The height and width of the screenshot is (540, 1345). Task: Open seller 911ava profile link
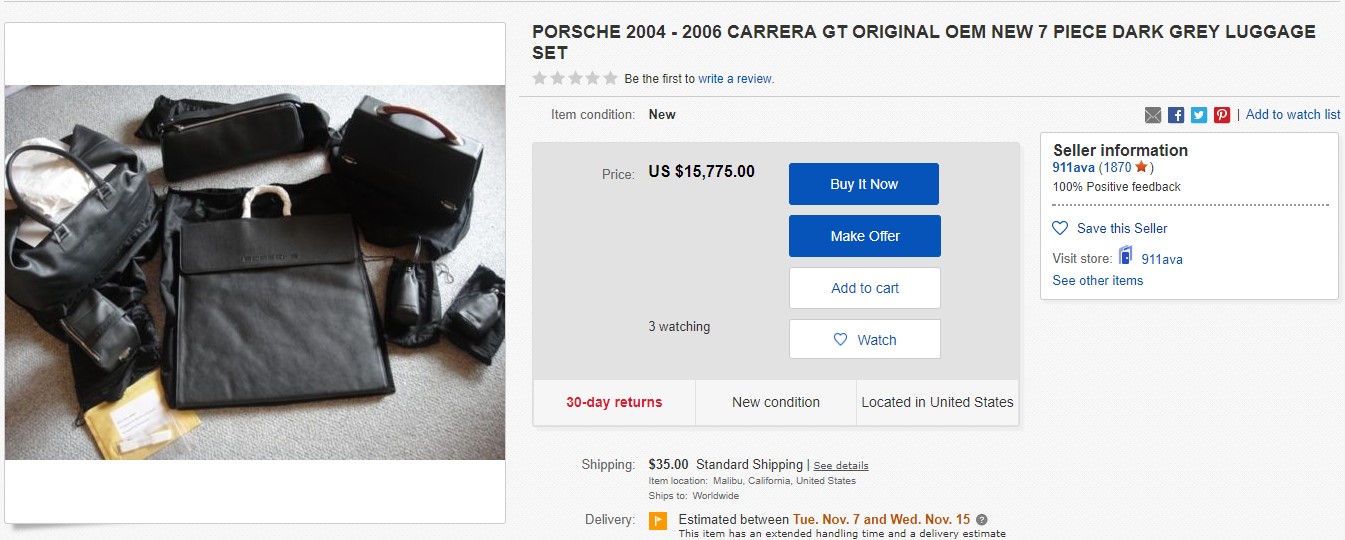[x=1073, y=168]
